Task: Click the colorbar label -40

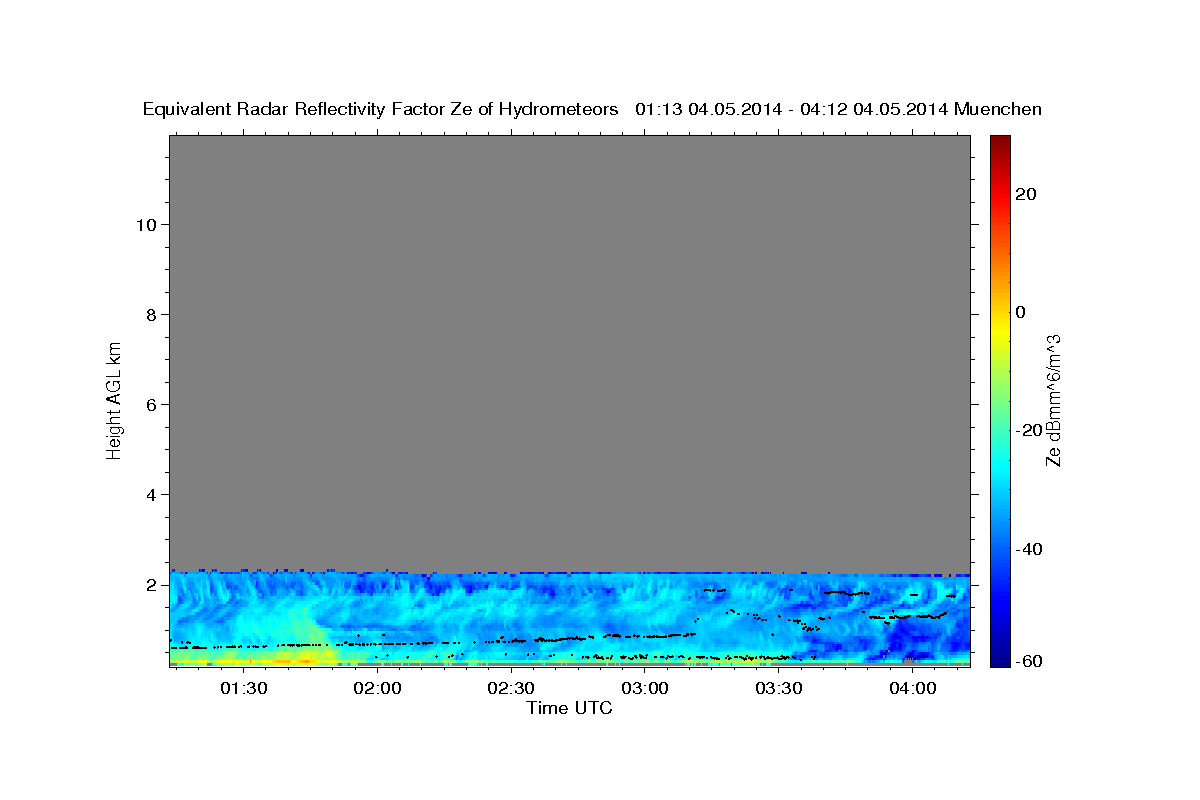Action: pos(1031,549)
